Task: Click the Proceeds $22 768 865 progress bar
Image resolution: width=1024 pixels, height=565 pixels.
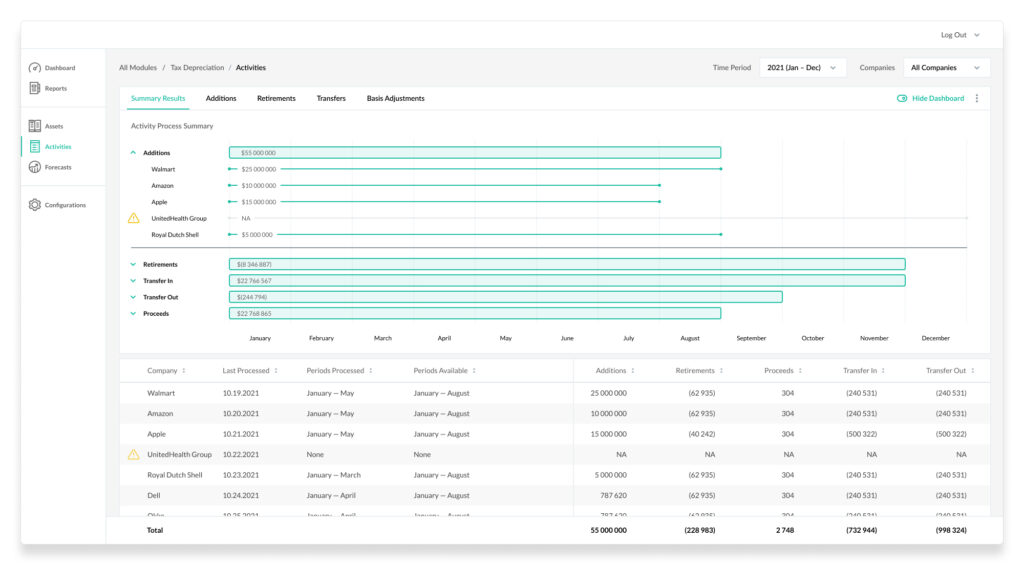Action: click(x=475, y=314)
